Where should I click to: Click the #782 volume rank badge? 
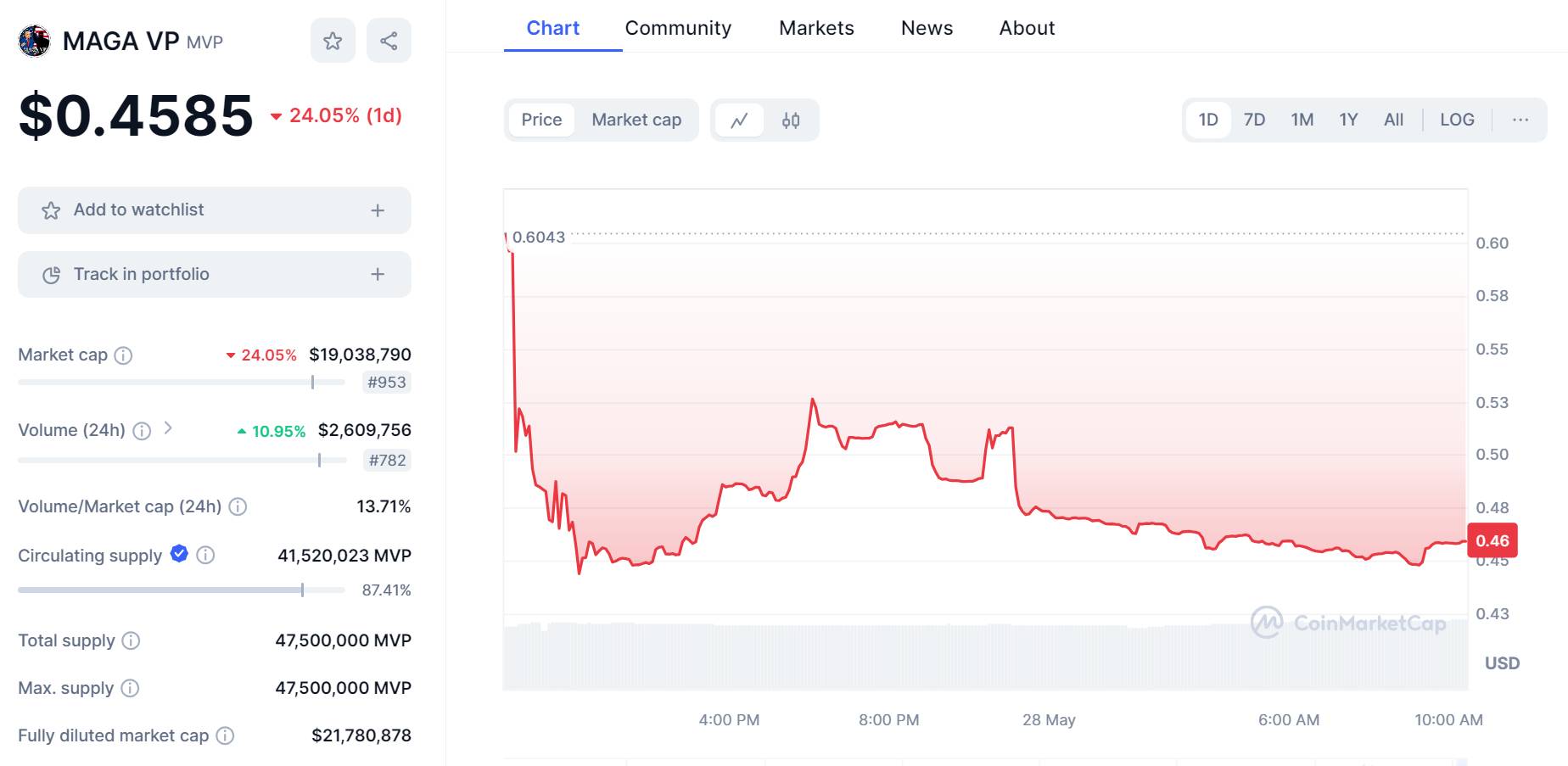[388, 461]
